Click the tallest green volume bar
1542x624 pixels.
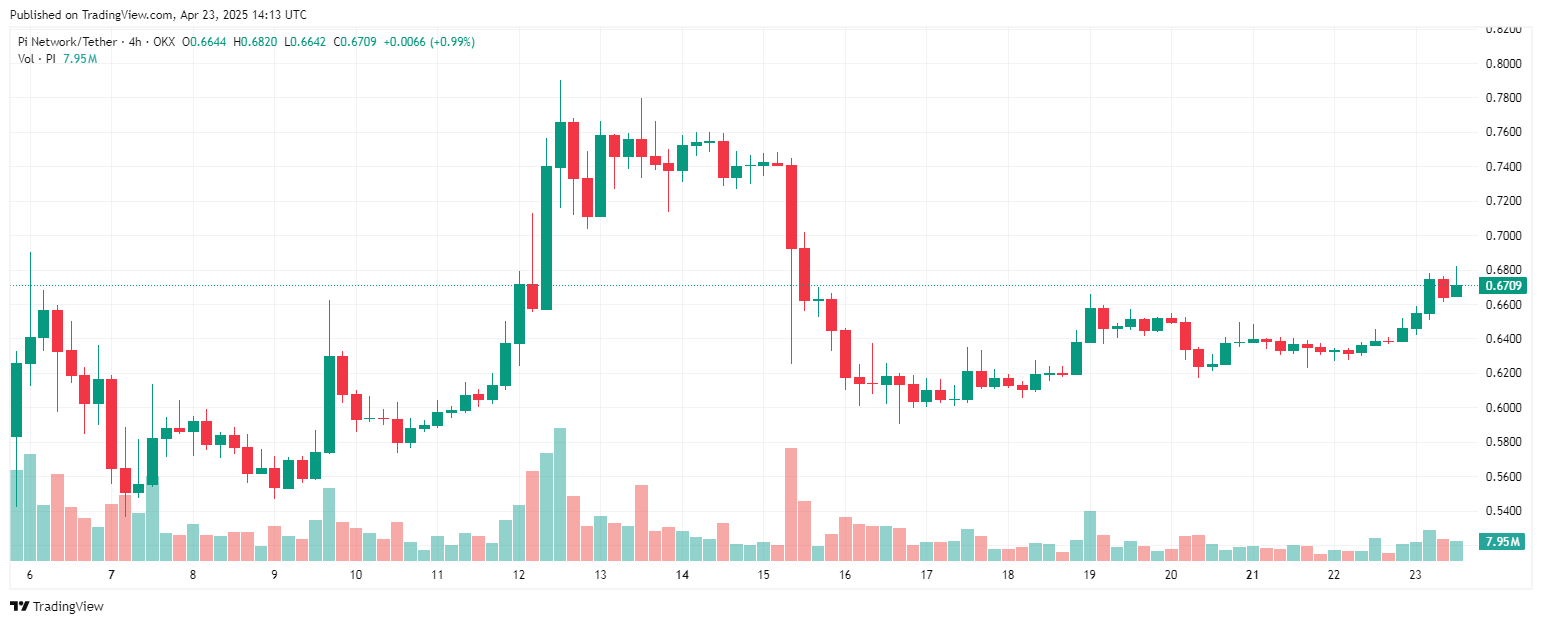pos(560,495)
